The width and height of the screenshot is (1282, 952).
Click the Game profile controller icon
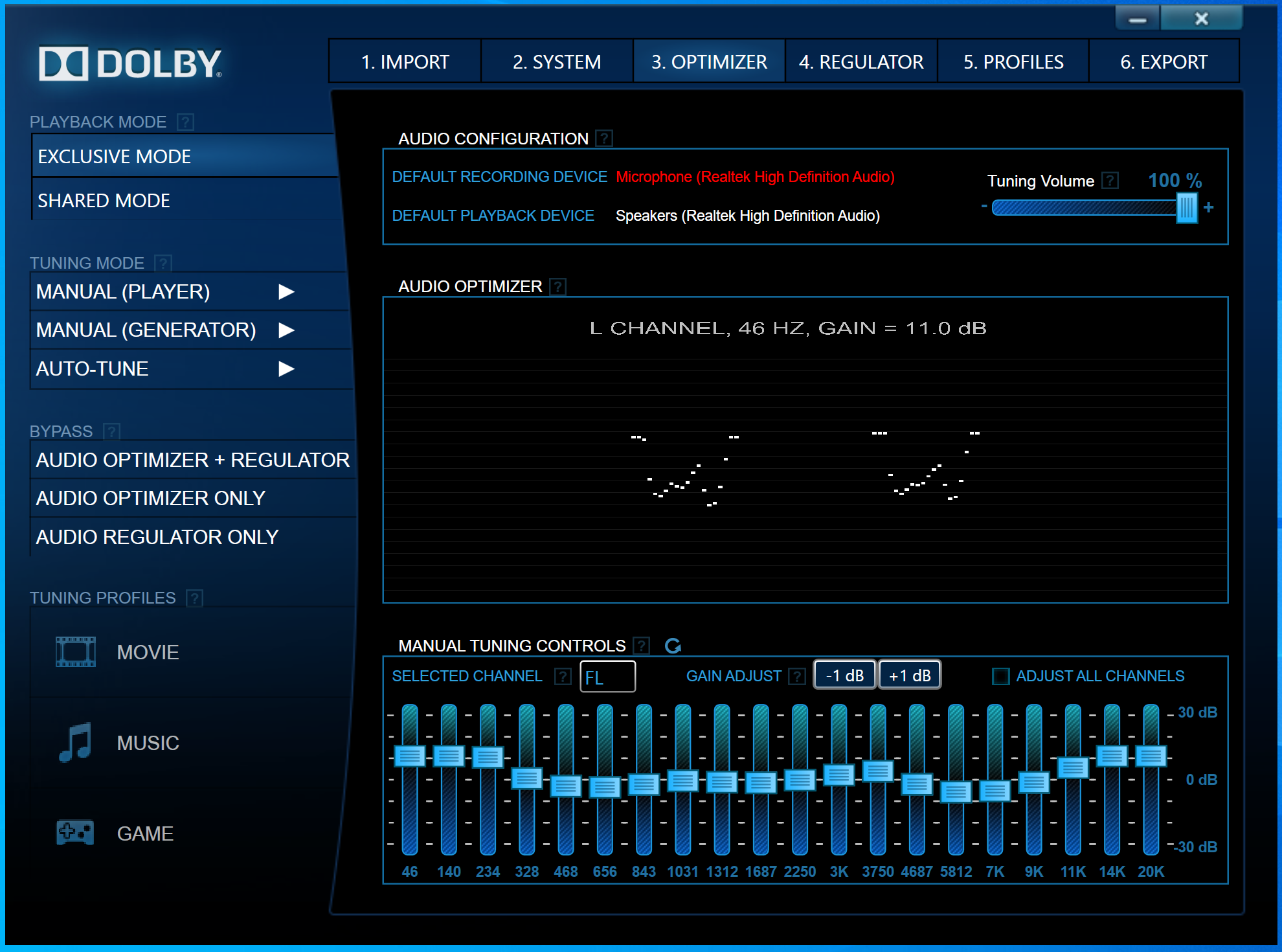[75, 833]
